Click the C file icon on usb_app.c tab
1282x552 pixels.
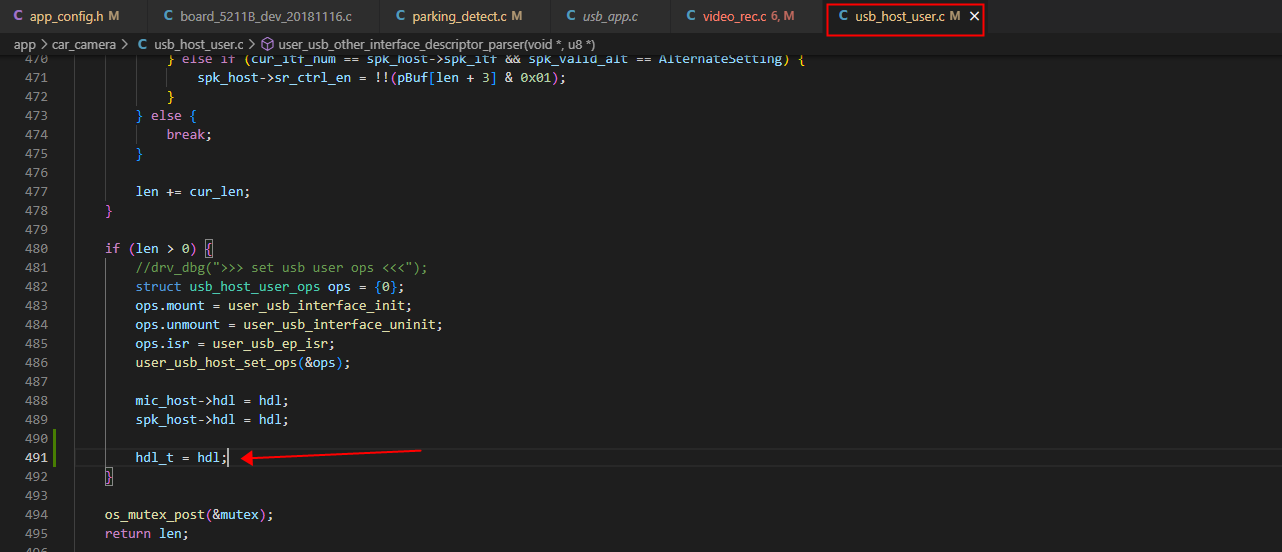tap(571, 17)
